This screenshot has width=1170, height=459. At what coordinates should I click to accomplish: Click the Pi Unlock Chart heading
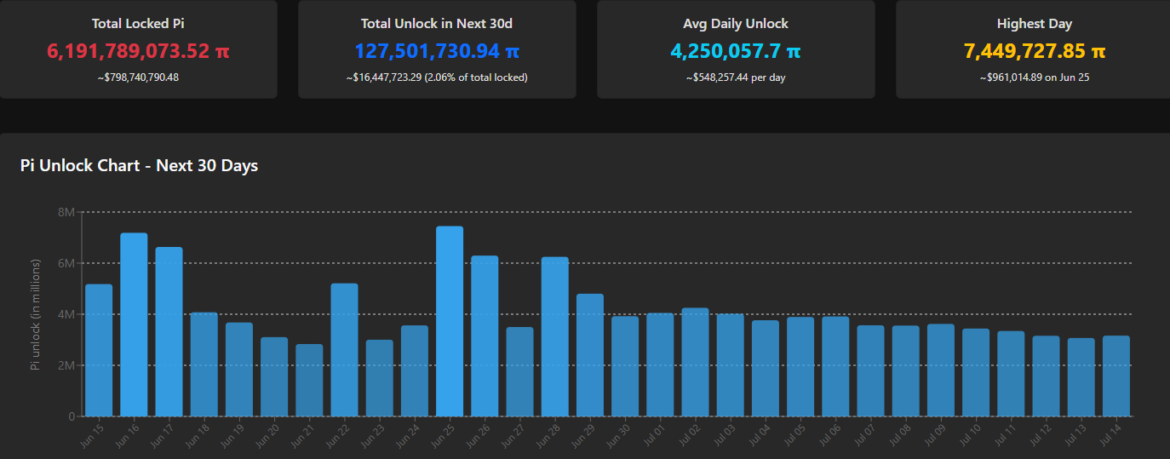click(x=139, y=166)
